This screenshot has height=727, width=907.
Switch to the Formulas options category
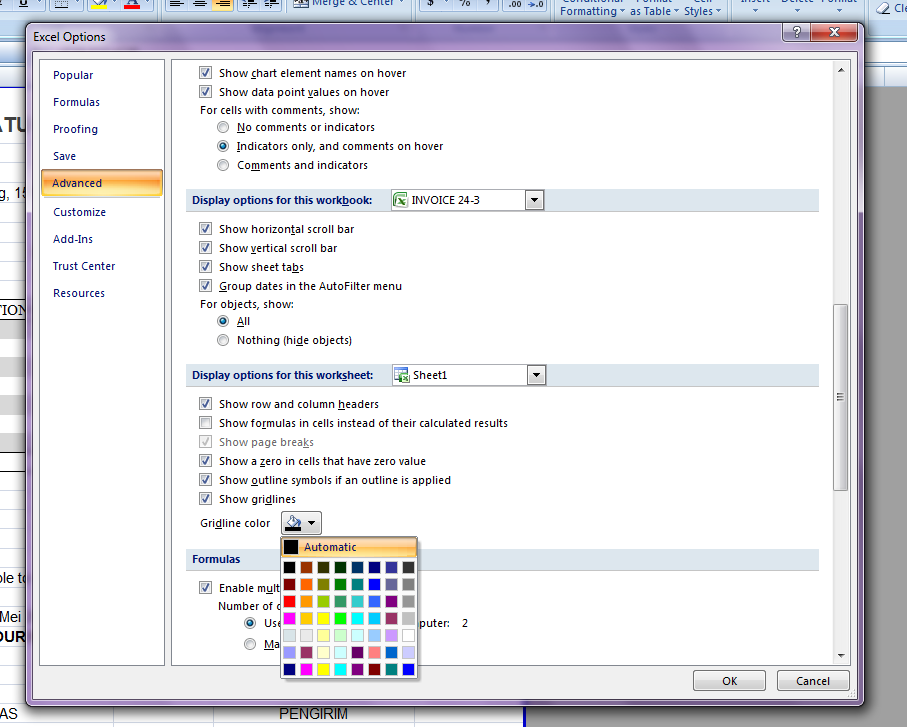(76, 102)
